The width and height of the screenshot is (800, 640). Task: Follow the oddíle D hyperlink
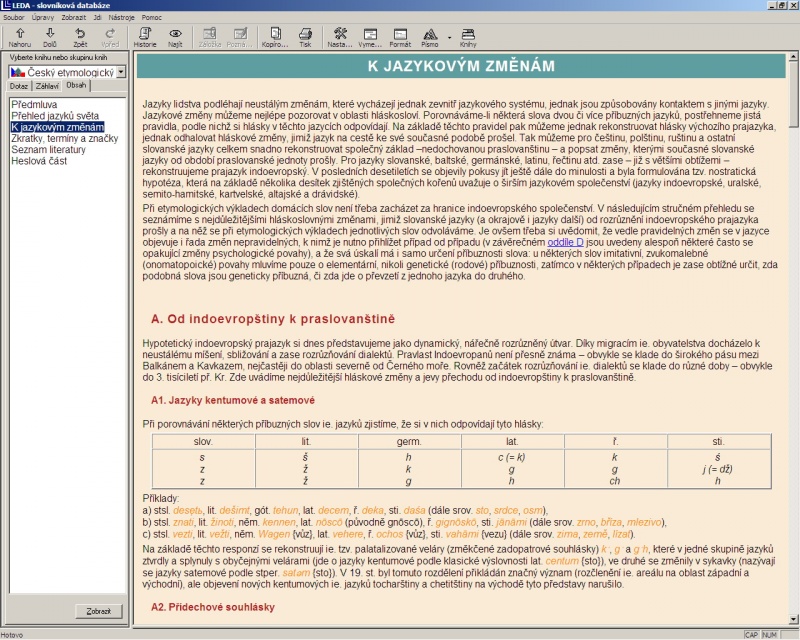pyautogui.click(x=565, y=242)
